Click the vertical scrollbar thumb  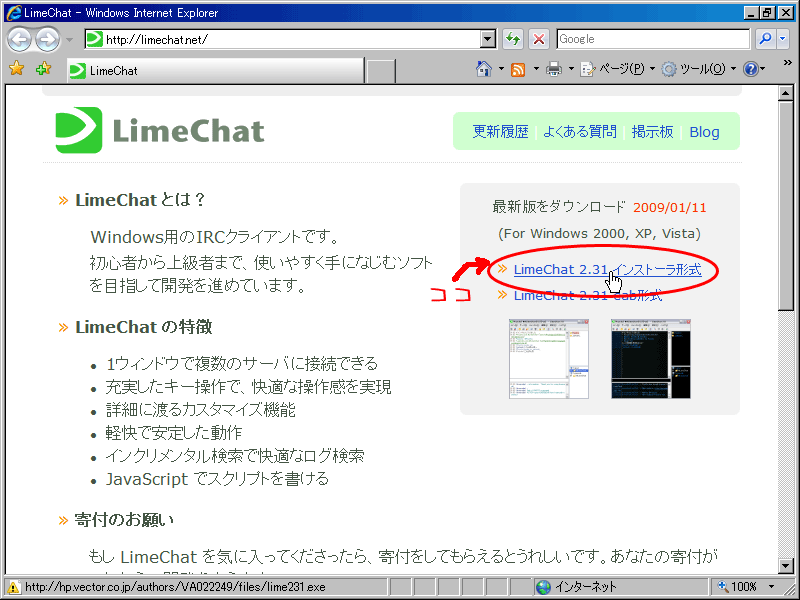[785, 205]
